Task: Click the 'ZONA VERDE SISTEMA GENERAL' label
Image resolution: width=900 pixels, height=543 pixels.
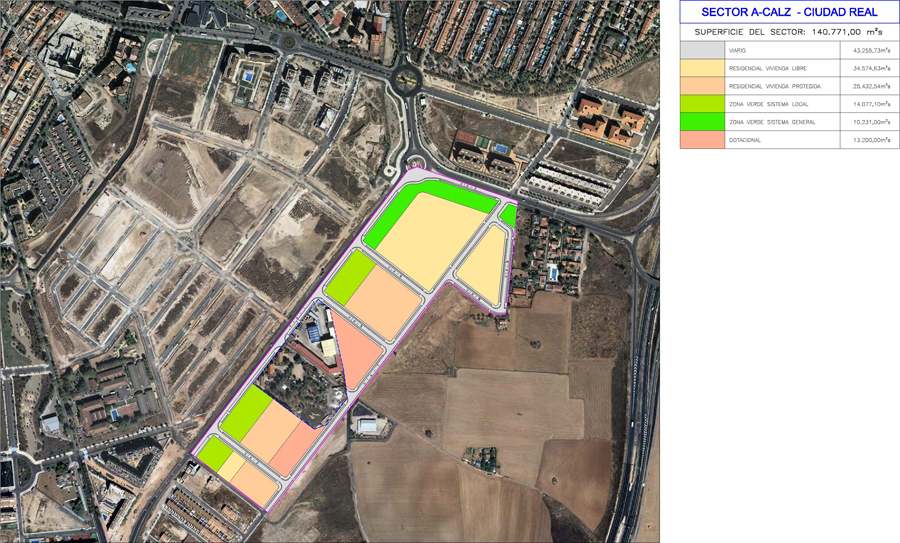Action: pos(772,122)
